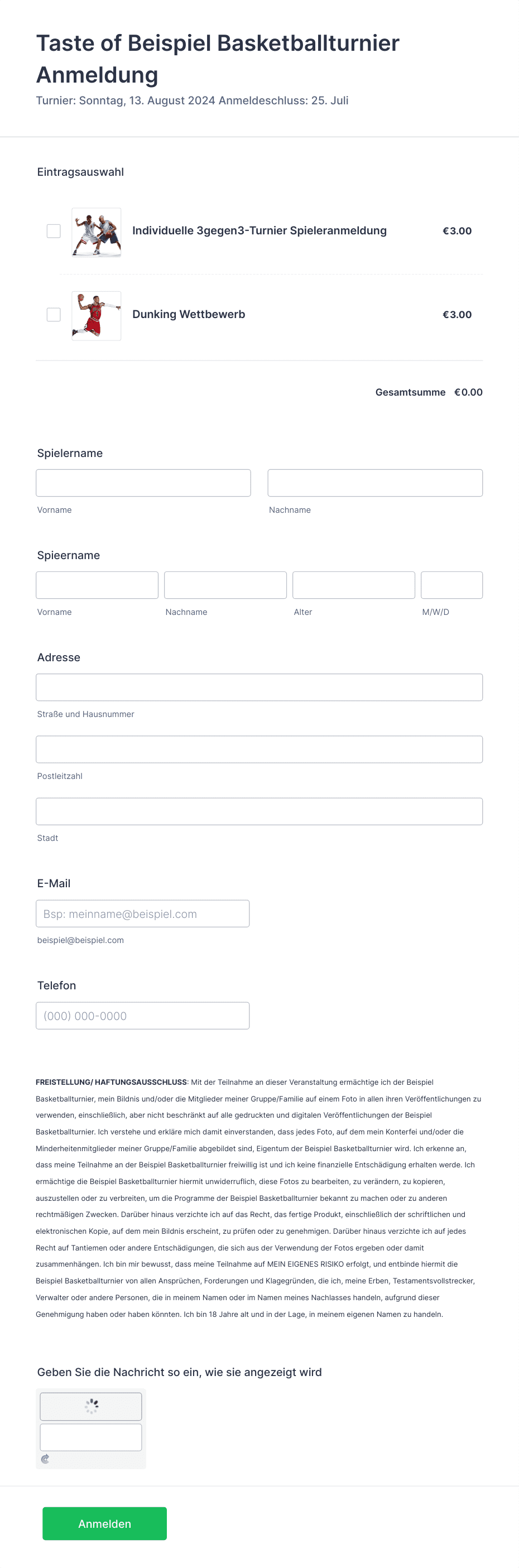The image size is (519, 1568).
Task: Click the Straße und Hausnummer field
Action: (x=259, y=687)
